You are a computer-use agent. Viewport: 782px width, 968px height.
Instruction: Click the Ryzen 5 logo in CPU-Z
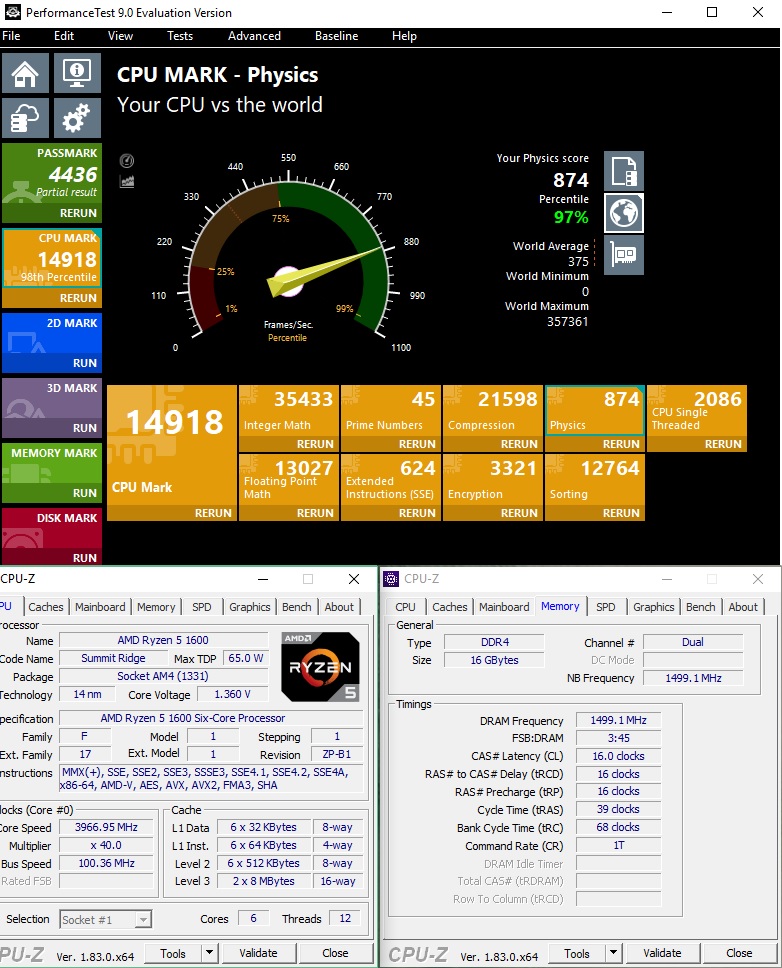(x=320, y=667)
